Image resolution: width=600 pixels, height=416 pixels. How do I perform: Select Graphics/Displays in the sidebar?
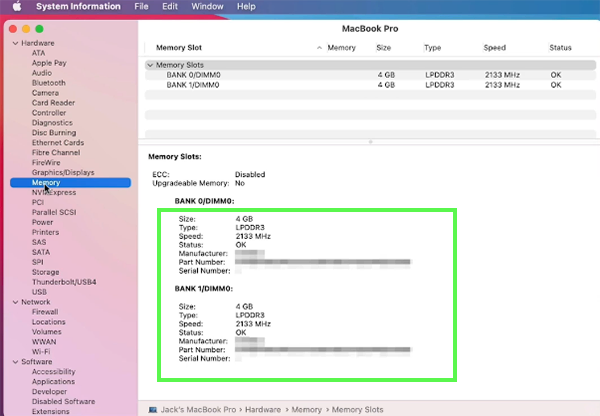(63, 173)
